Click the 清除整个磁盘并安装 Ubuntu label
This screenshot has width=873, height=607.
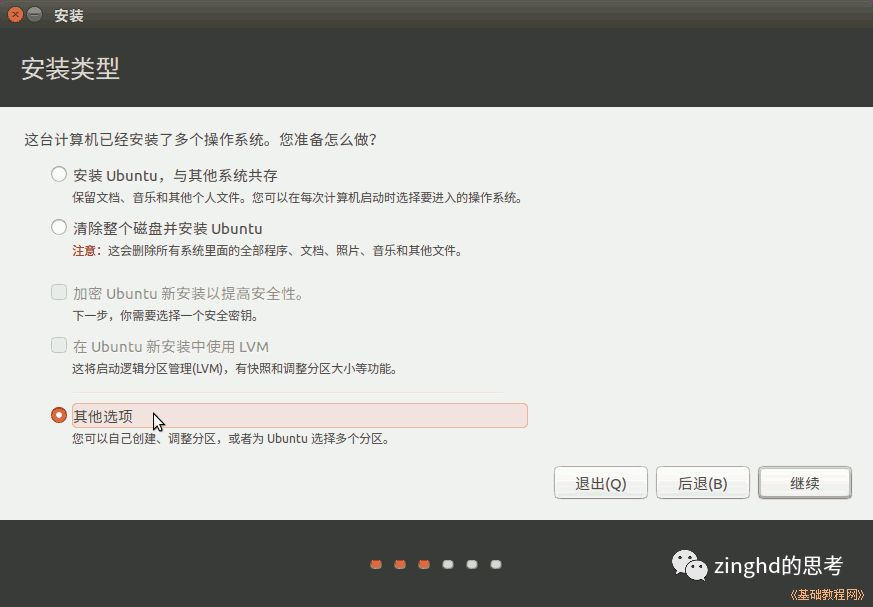pos(168,229)
